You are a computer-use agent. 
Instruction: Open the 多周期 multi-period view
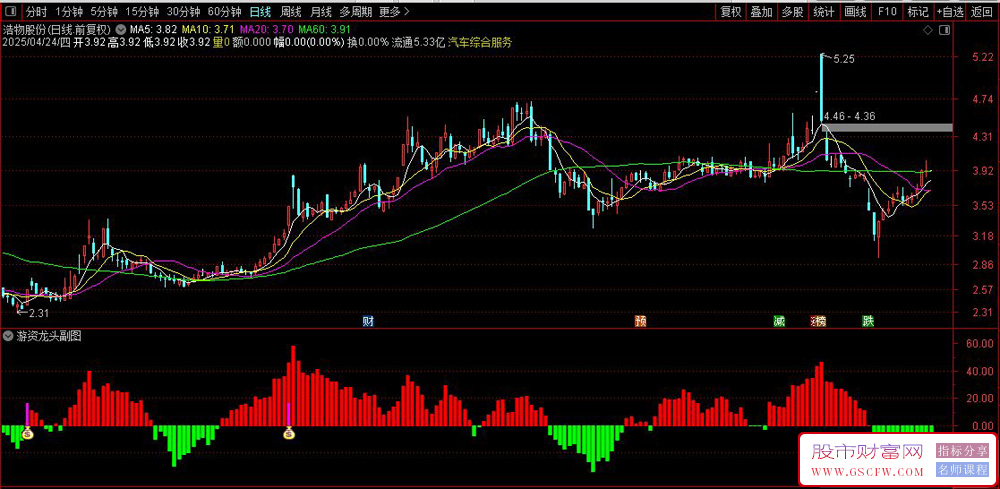(355, 11)
